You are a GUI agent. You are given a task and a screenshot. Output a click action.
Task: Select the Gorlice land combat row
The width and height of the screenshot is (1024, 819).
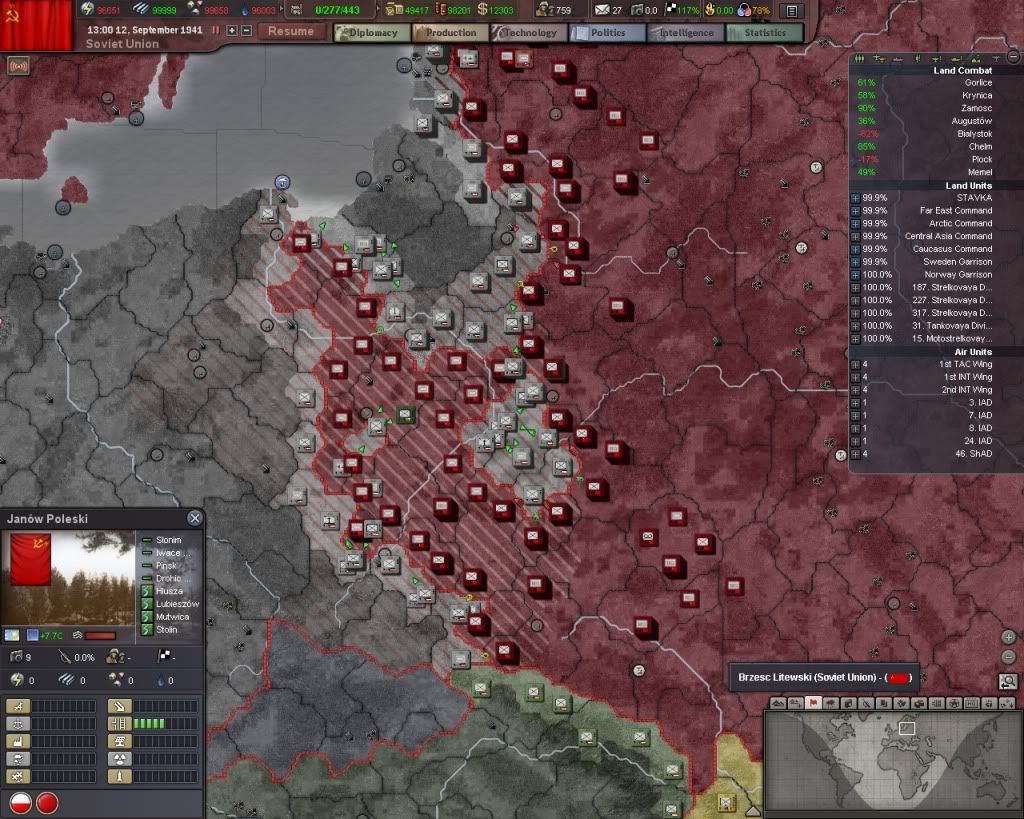pyautogui.click(x=923, y=83)
